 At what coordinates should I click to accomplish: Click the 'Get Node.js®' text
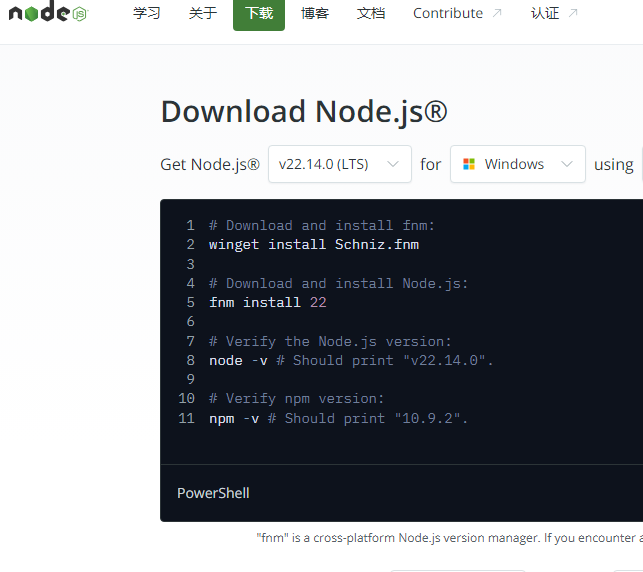(210, 164)
